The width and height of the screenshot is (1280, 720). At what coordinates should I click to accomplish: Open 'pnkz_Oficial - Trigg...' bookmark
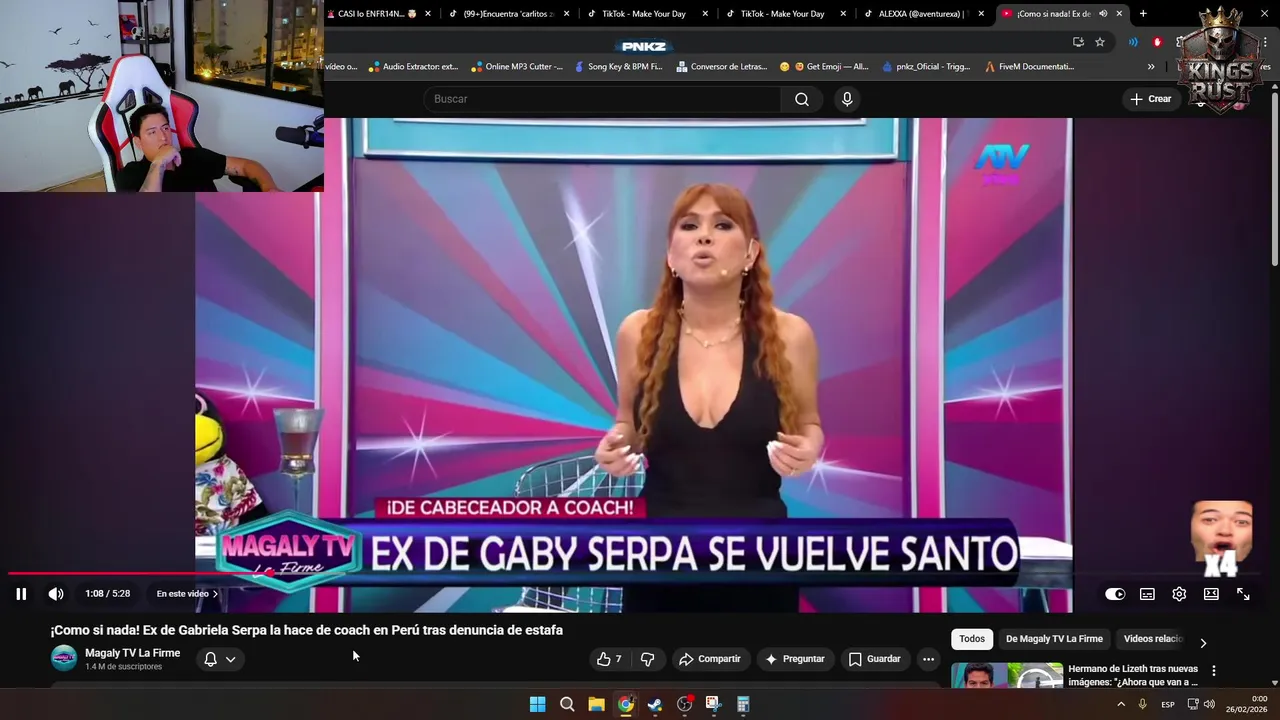[927, 67]
